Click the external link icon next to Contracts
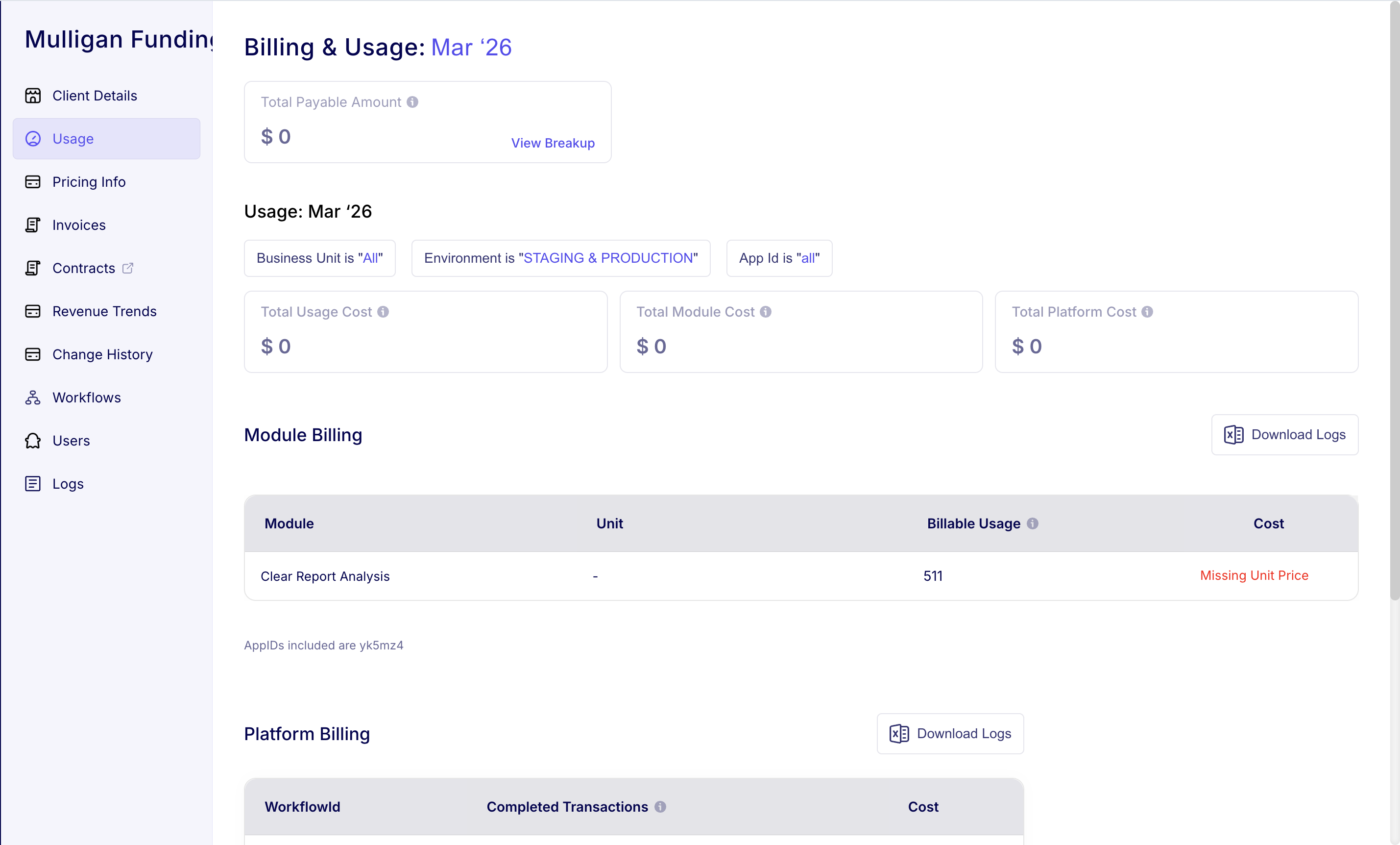 [128, 268]
